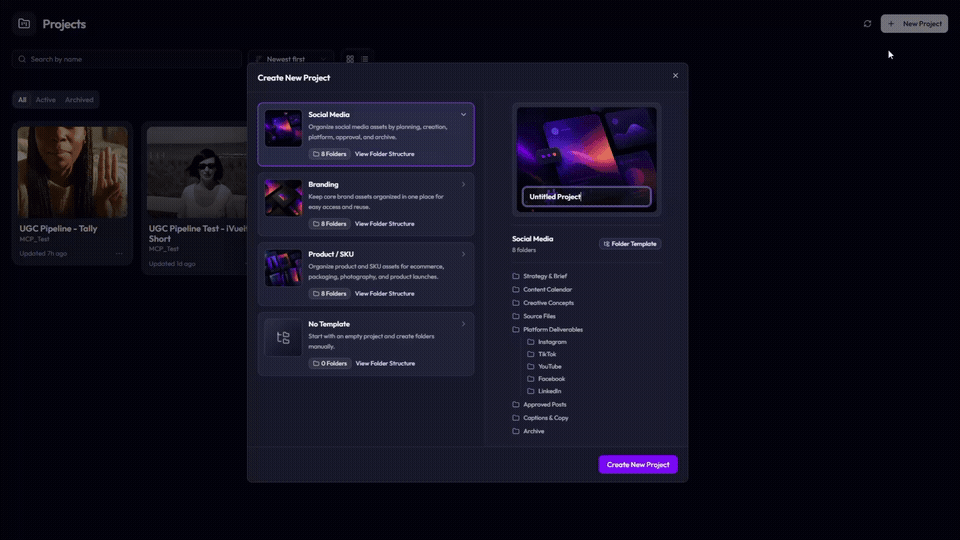Select the LinkedIn subfolder

[544, 391]
